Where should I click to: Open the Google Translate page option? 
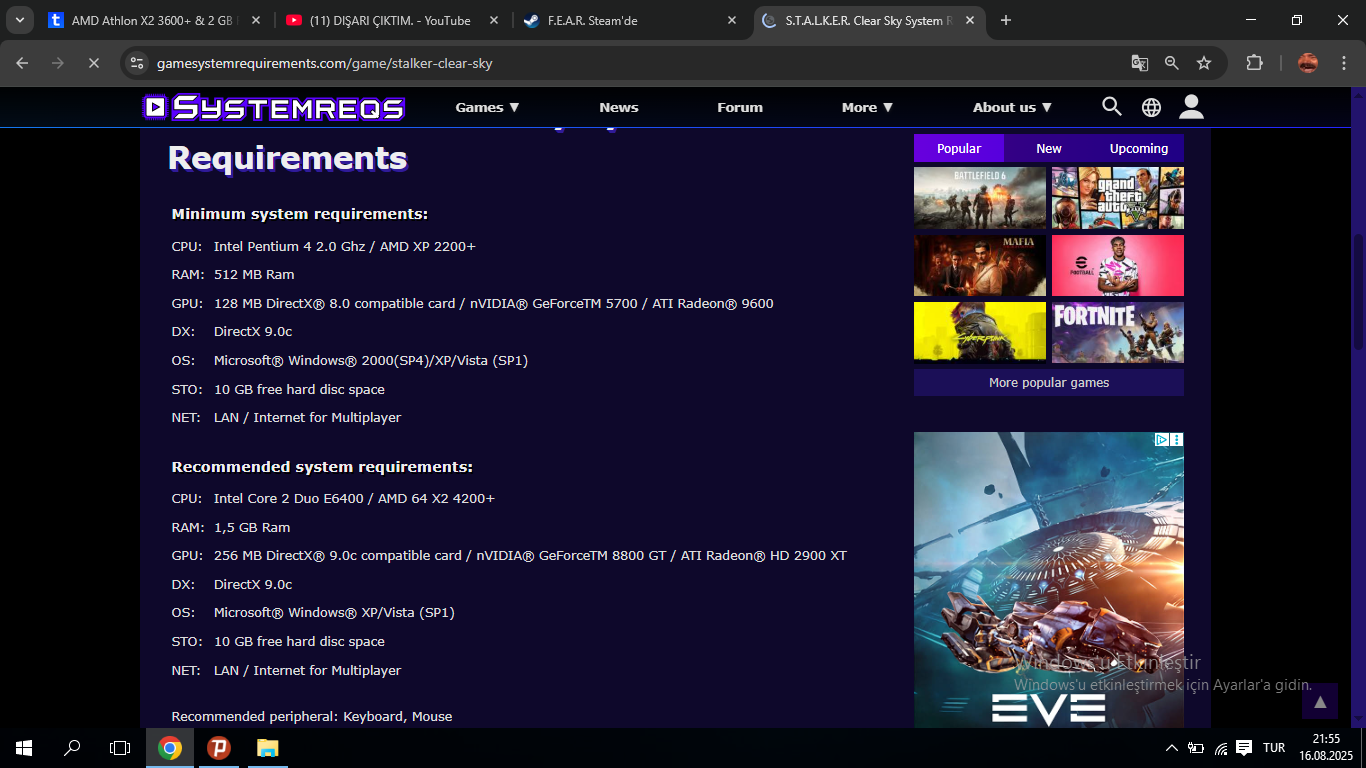pyautogui.click(x=1140, y=63)
